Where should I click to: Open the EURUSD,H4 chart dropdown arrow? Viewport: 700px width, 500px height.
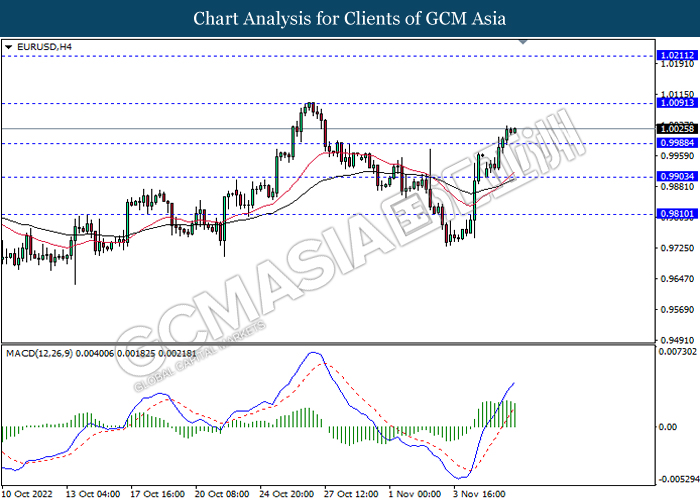click(8, 47)
